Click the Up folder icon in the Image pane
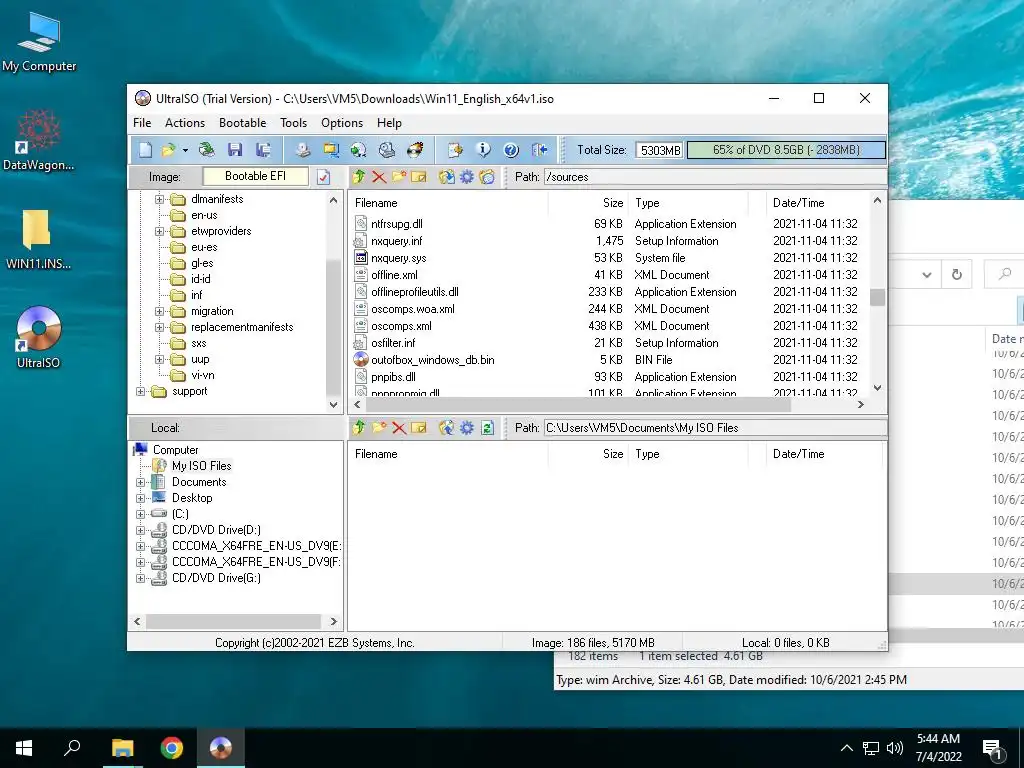This screenshot has width=1024, height=768. (x=359, y=176)
